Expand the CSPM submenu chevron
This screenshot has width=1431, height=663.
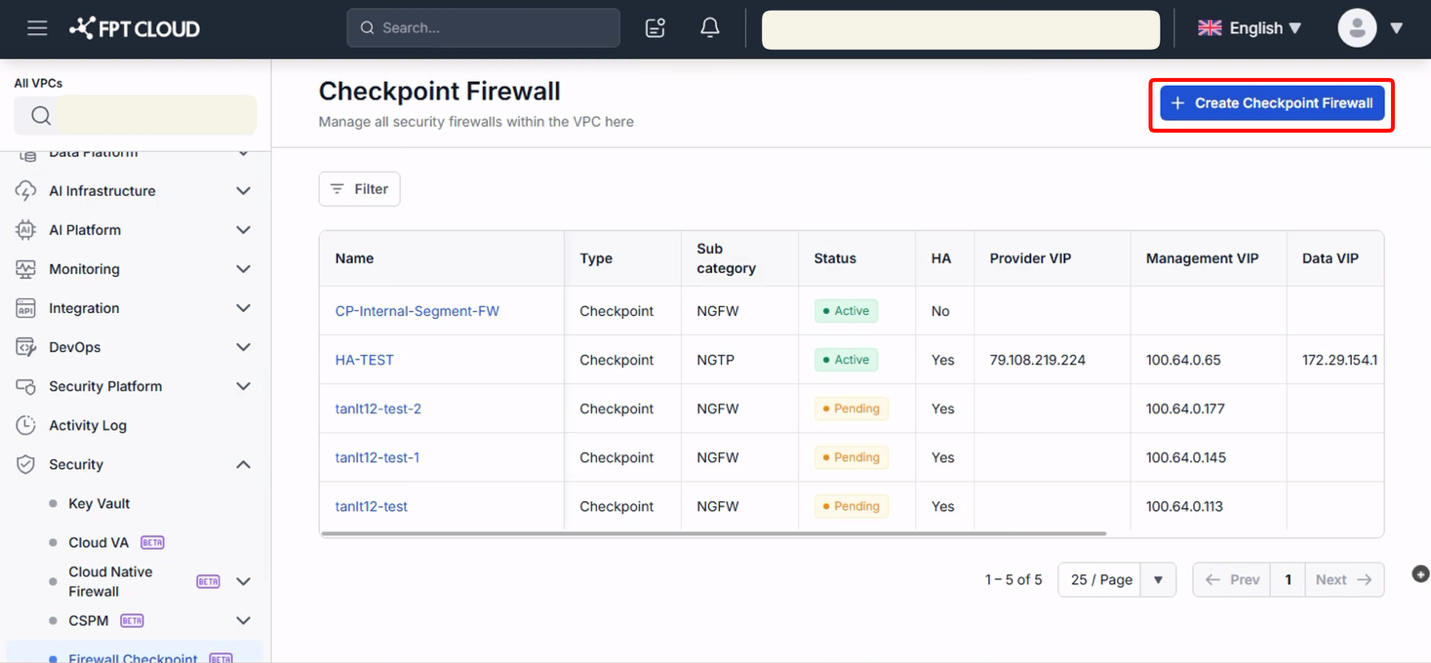pyautogui.click(x=243, y=620)
